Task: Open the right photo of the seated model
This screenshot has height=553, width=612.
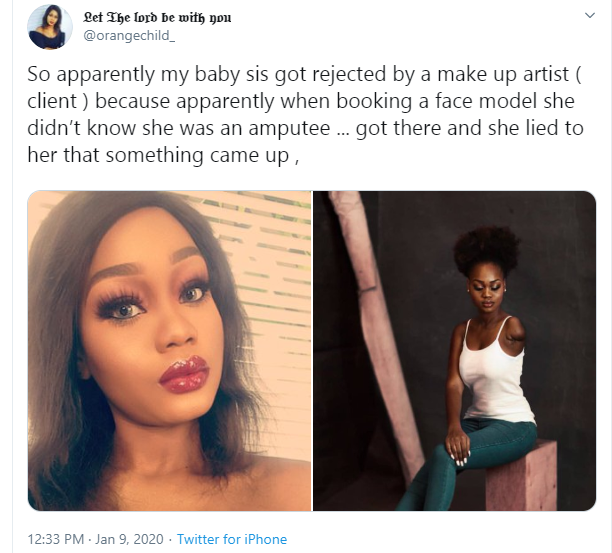Action: [455, 350]
